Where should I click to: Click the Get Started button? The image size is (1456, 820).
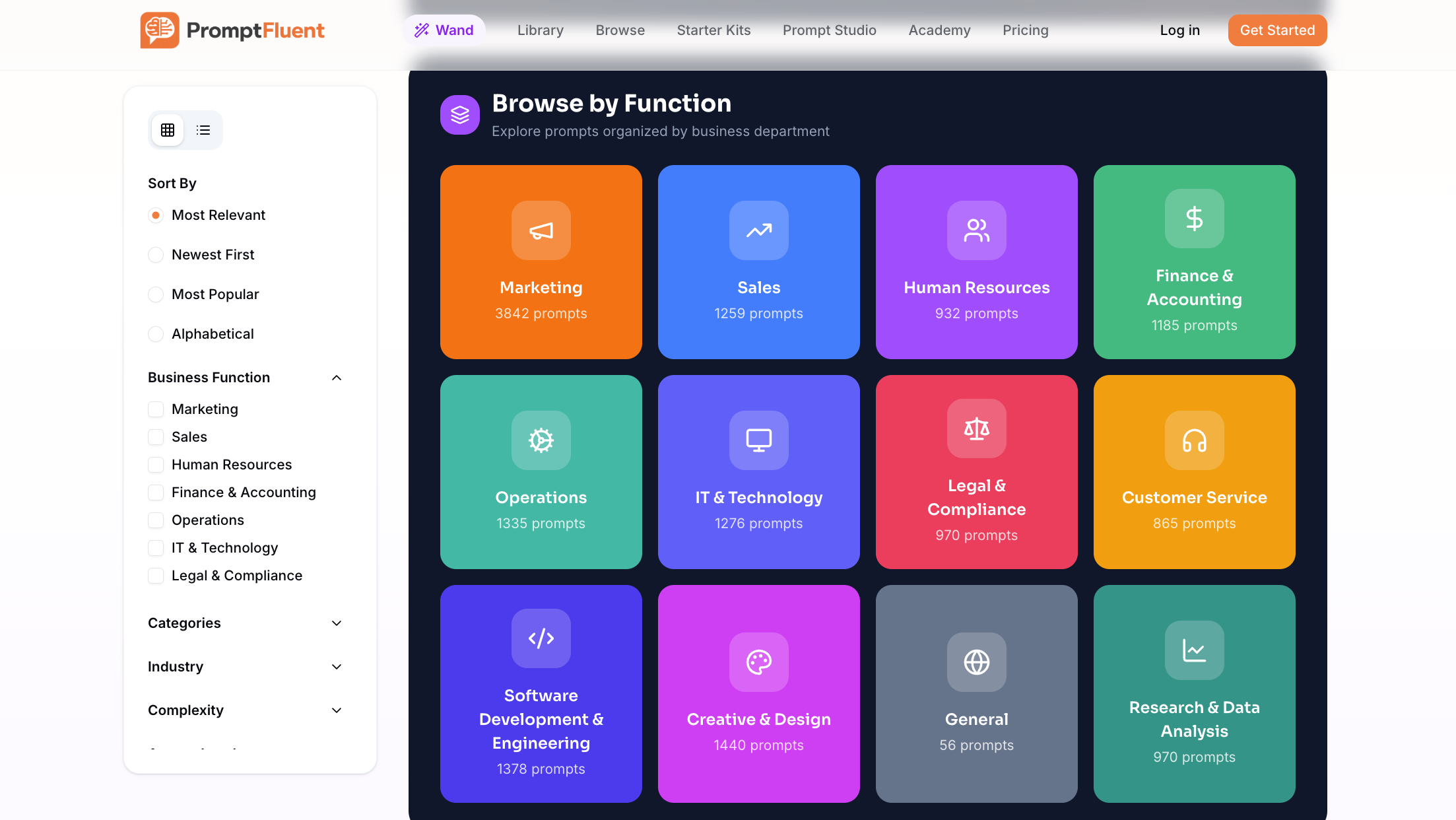tap(1277, 30)
